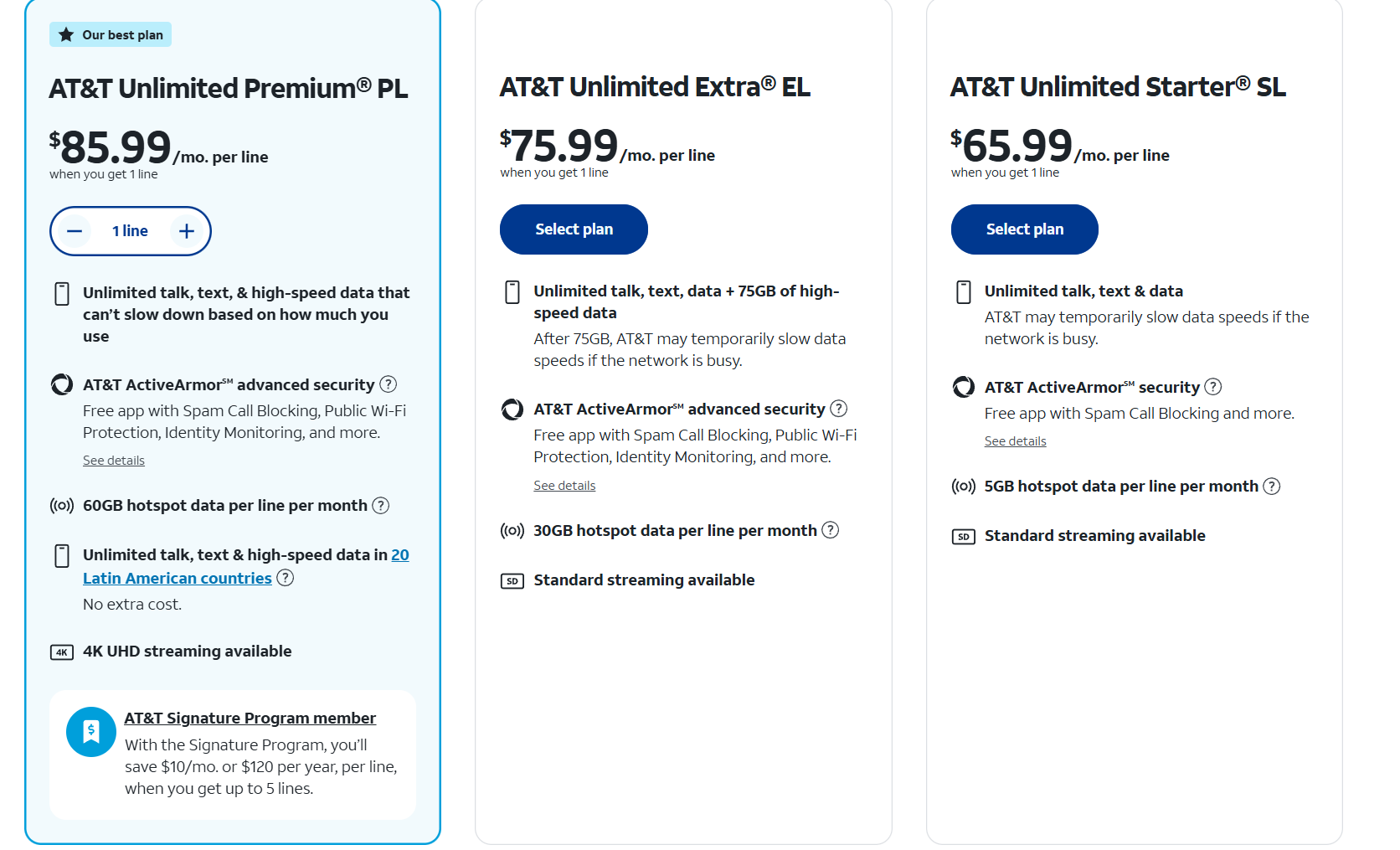Select the Unlimited Starter SL plan
The width and height of the screenshot is (1400, 850).
1024,229
